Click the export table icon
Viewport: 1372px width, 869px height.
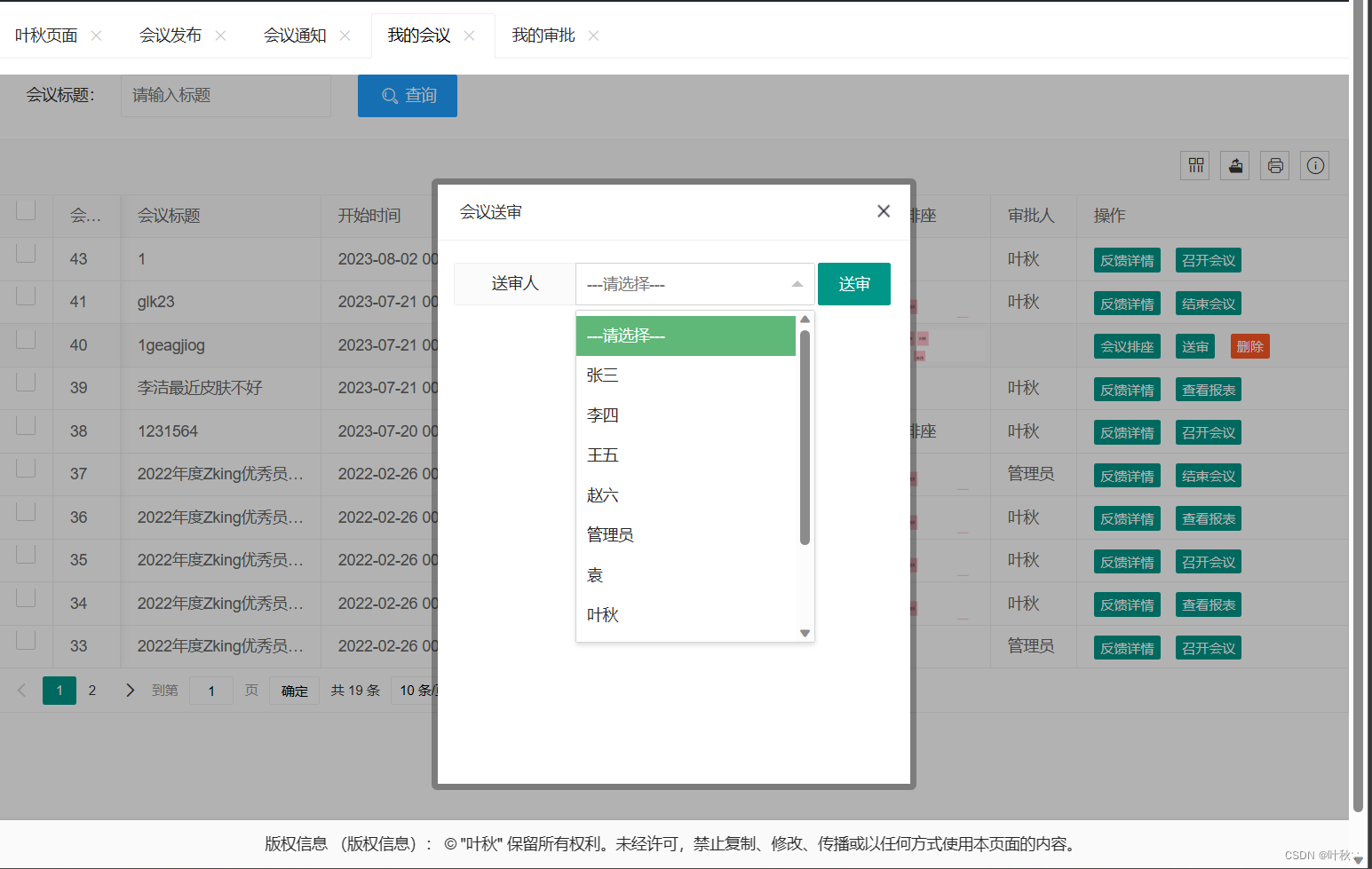point(1235,166)
